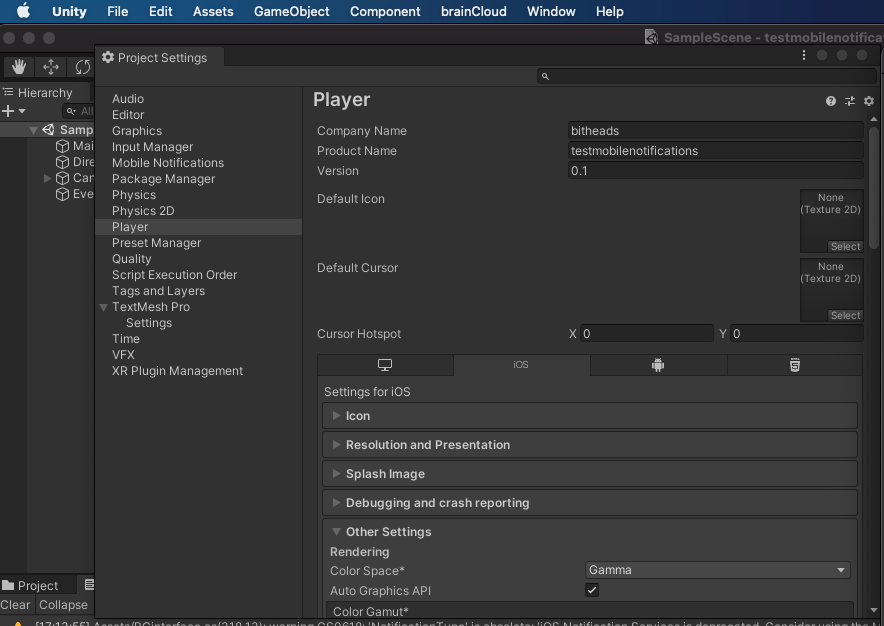Click the Company Name input field

pyautogui.click(x=715, y=131)
